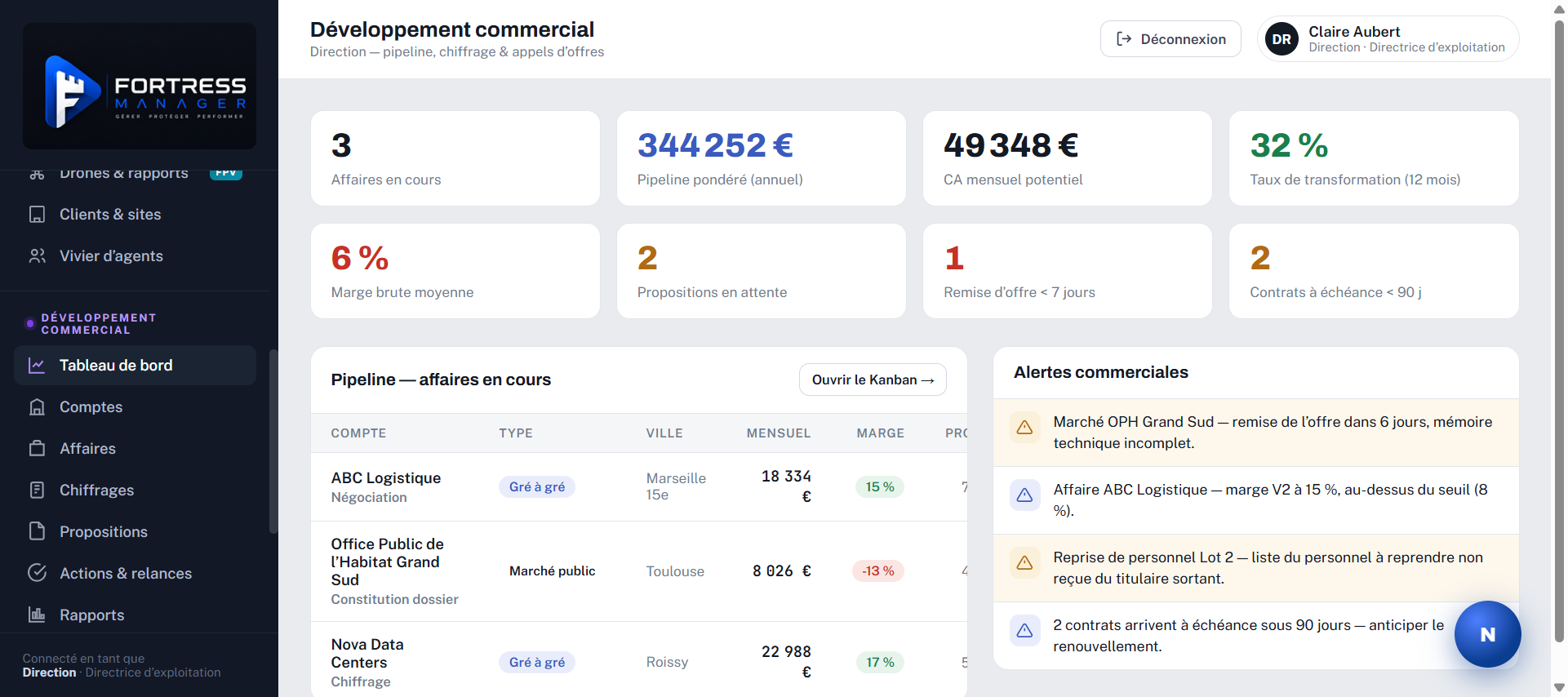The image size is (1568, 697).
Task: Click the Marseille 15e city cell
Action: tap(676, 486)
